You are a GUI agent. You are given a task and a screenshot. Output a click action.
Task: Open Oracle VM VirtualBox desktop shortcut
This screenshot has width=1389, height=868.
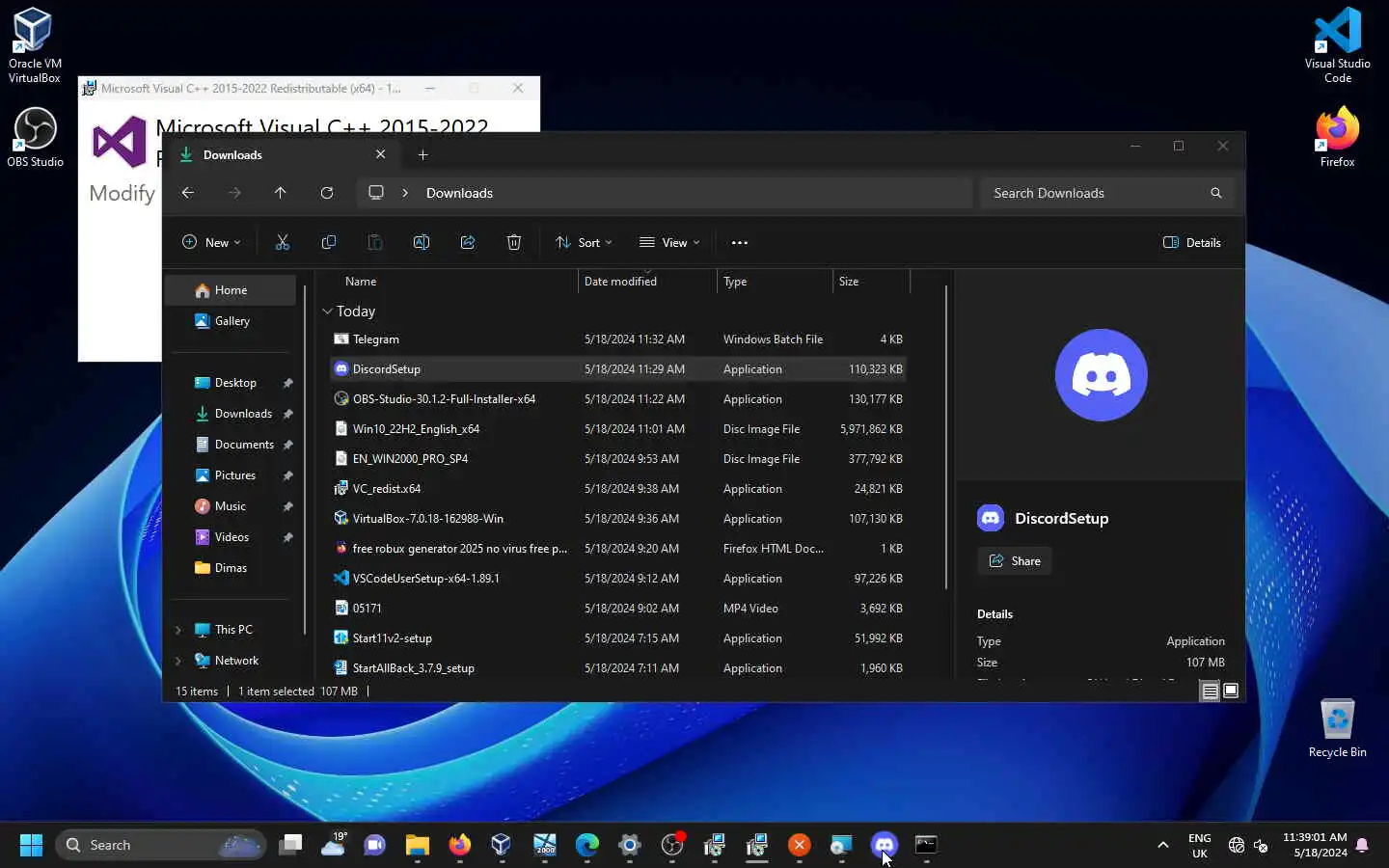[35, 44]
